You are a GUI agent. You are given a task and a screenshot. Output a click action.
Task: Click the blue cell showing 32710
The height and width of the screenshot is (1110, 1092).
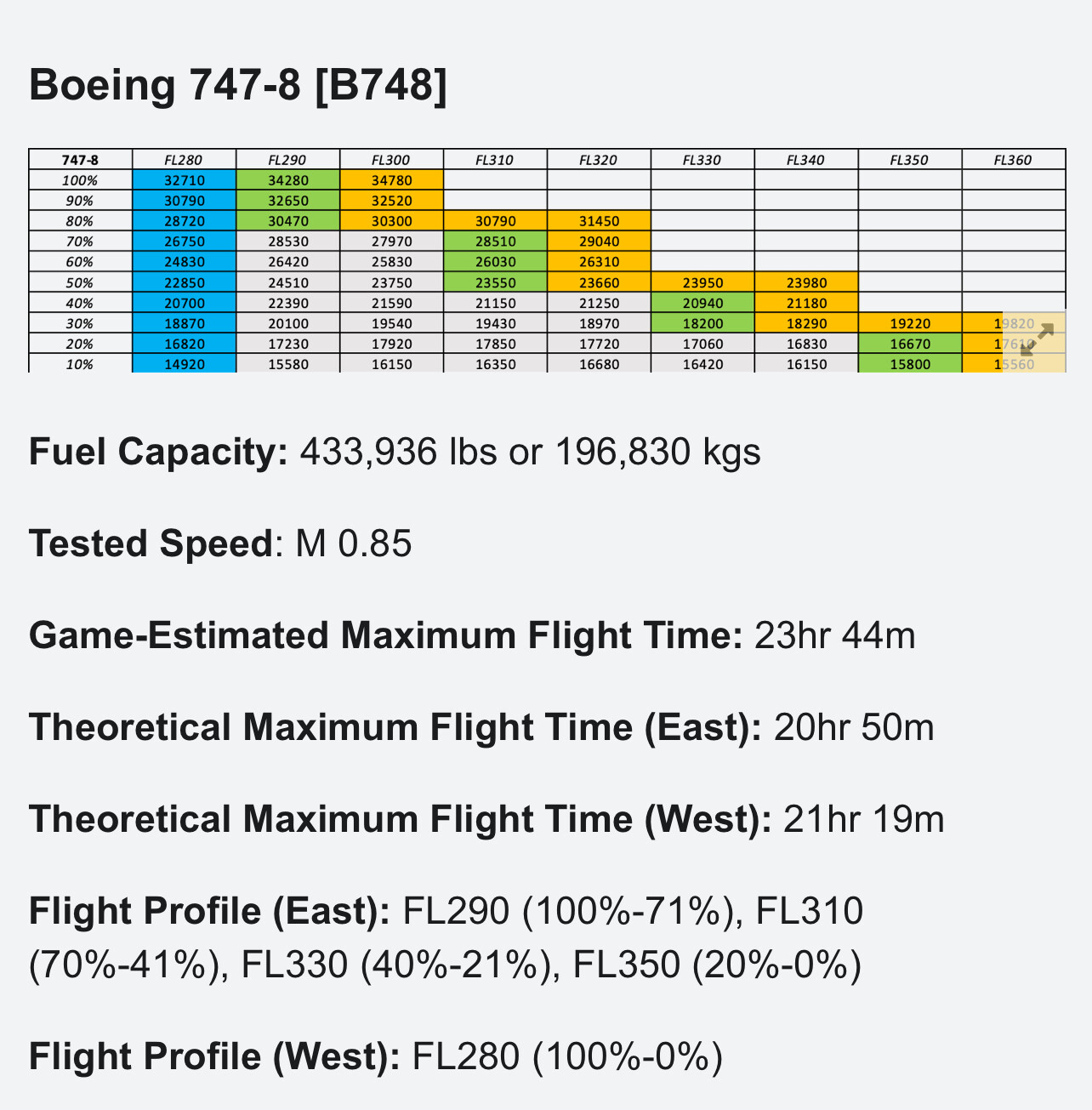pos(184,180)
